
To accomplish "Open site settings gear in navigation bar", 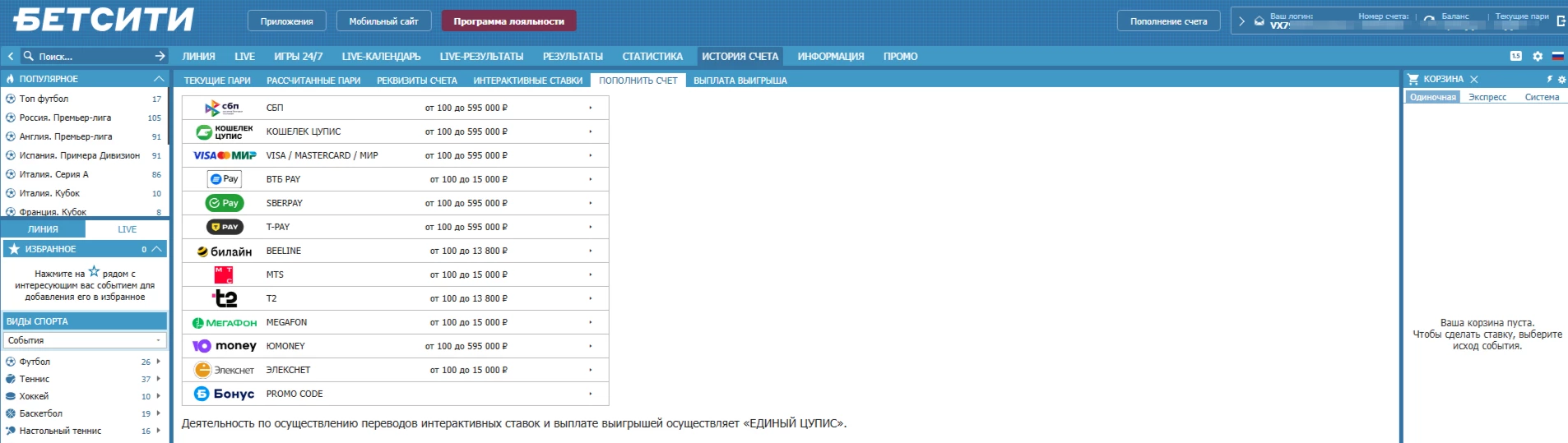I will click(1538, 56).
